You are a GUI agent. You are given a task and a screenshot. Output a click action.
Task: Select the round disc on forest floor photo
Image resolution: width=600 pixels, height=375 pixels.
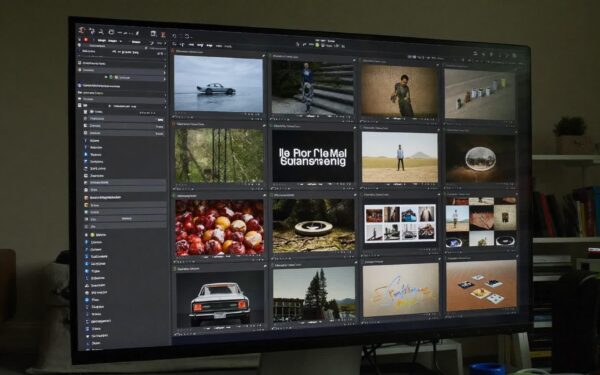pos(314,226)
